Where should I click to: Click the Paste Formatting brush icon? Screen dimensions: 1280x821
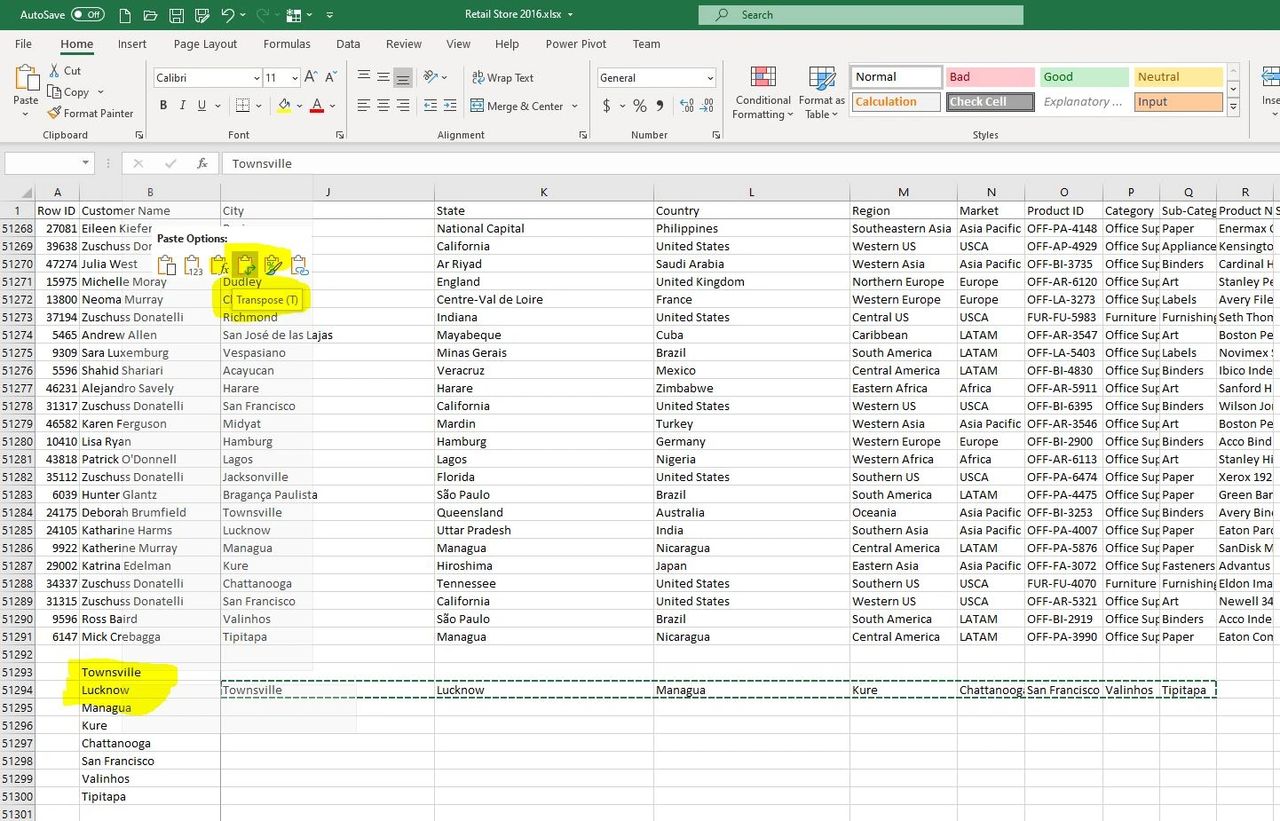(x=272, y=265)
